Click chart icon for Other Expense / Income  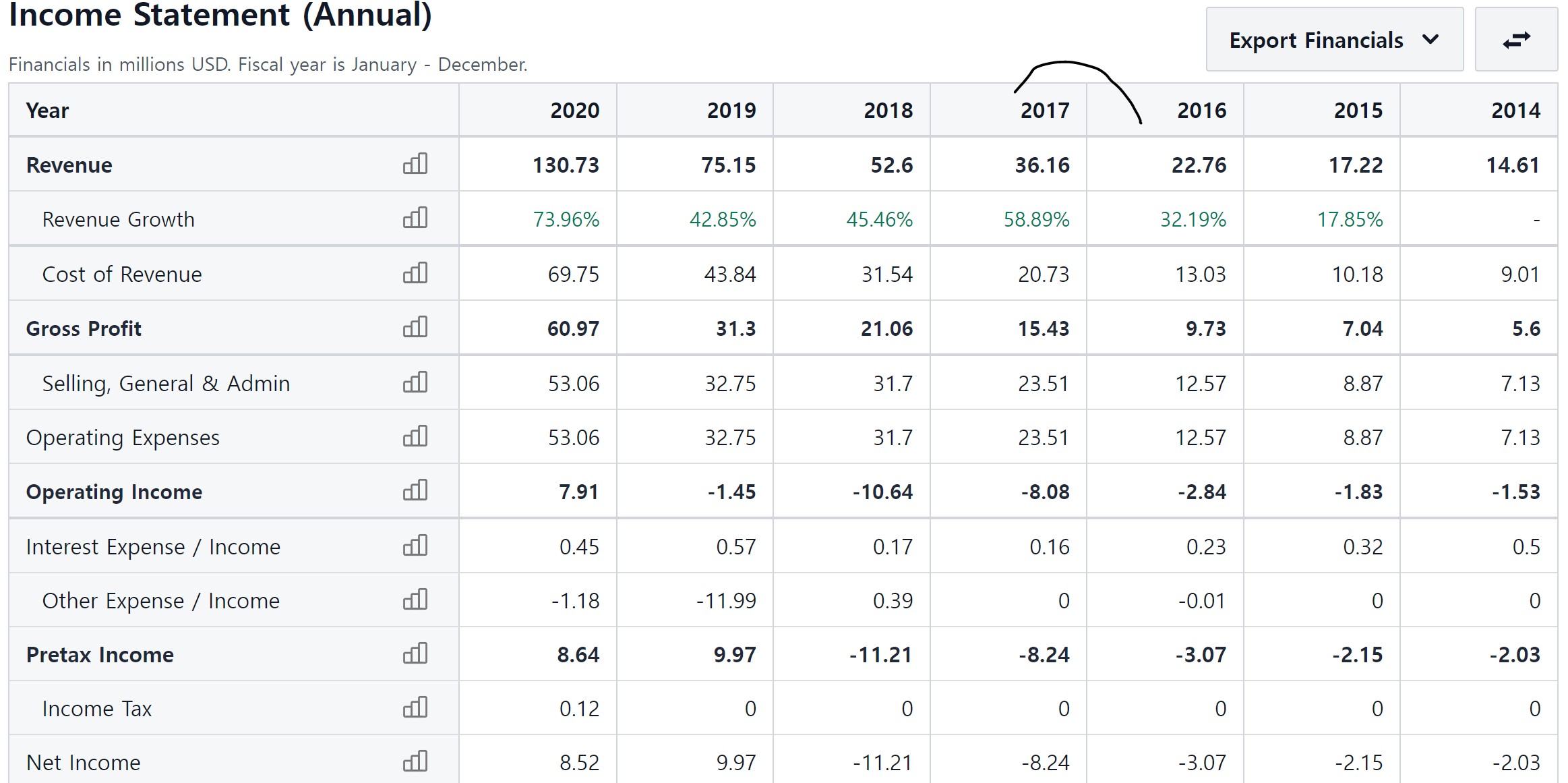(x=415, y=600)
